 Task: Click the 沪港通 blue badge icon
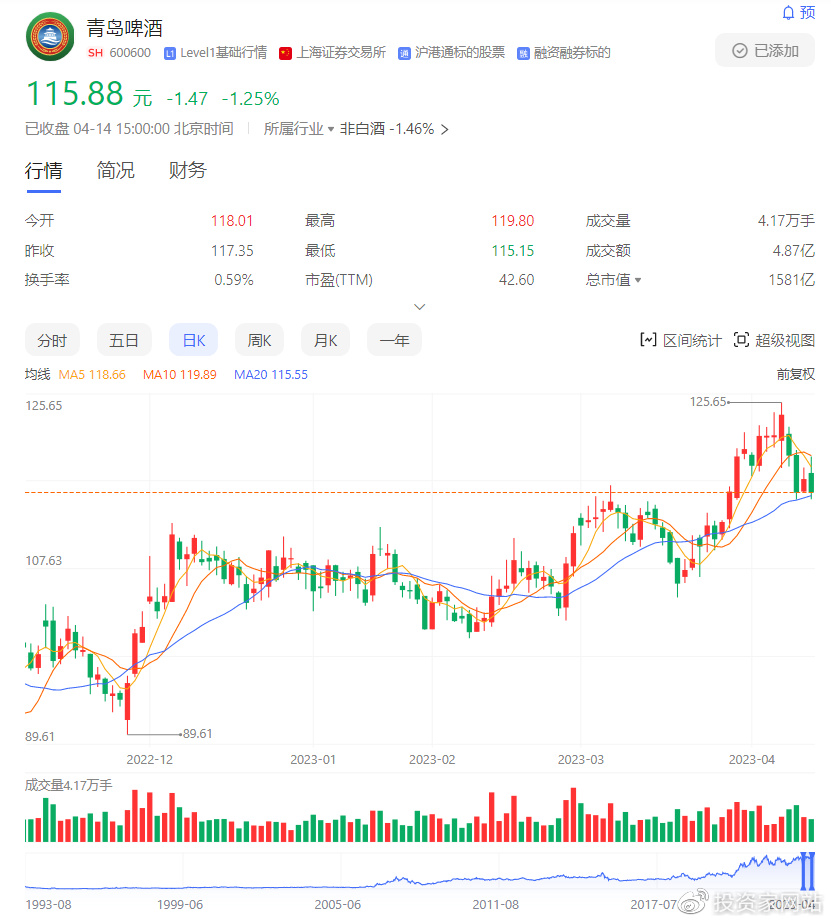point(404,54)
